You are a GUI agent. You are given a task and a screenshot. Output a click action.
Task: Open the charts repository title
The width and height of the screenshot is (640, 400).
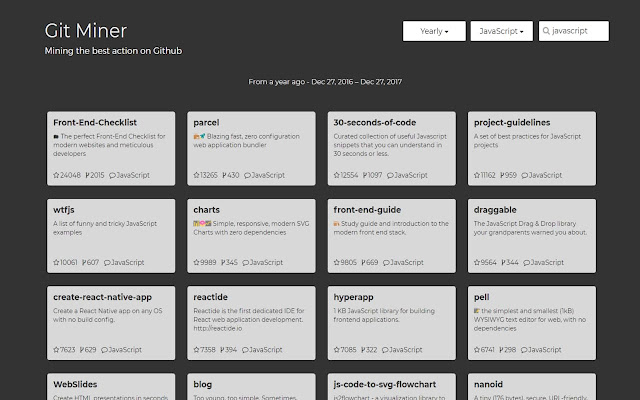[x=207, y=210]
